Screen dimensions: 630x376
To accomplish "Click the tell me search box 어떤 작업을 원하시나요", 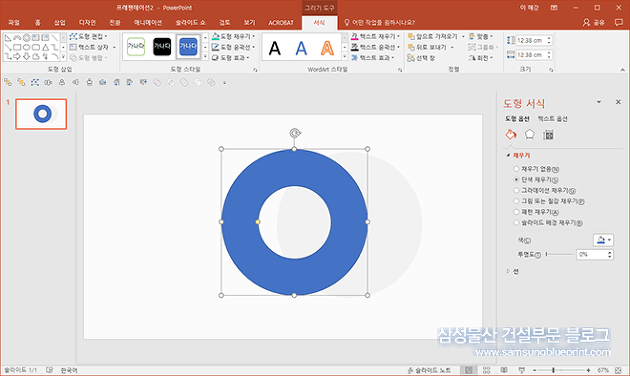I will coord(379,22).
